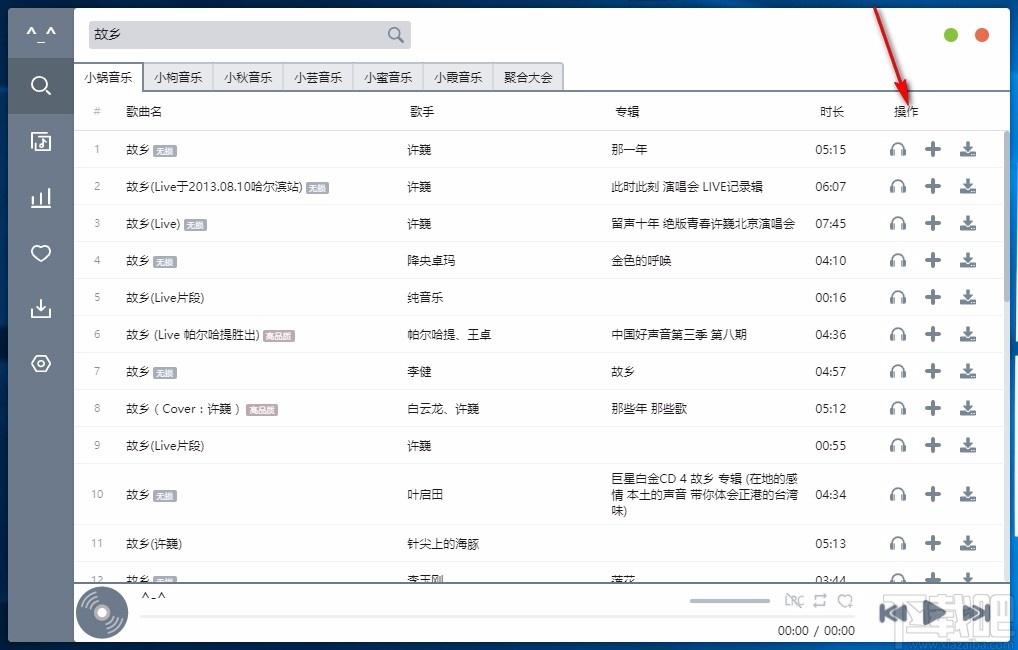The height and width of the screenshot is (650, 1018).
Task: Download 李健's 故乡 track
Action: pos(968,371)
